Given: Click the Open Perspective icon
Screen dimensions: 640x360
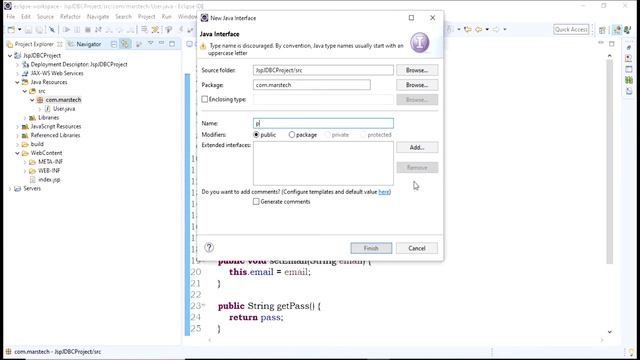Looking at the screenshot, I should point(602,29).
